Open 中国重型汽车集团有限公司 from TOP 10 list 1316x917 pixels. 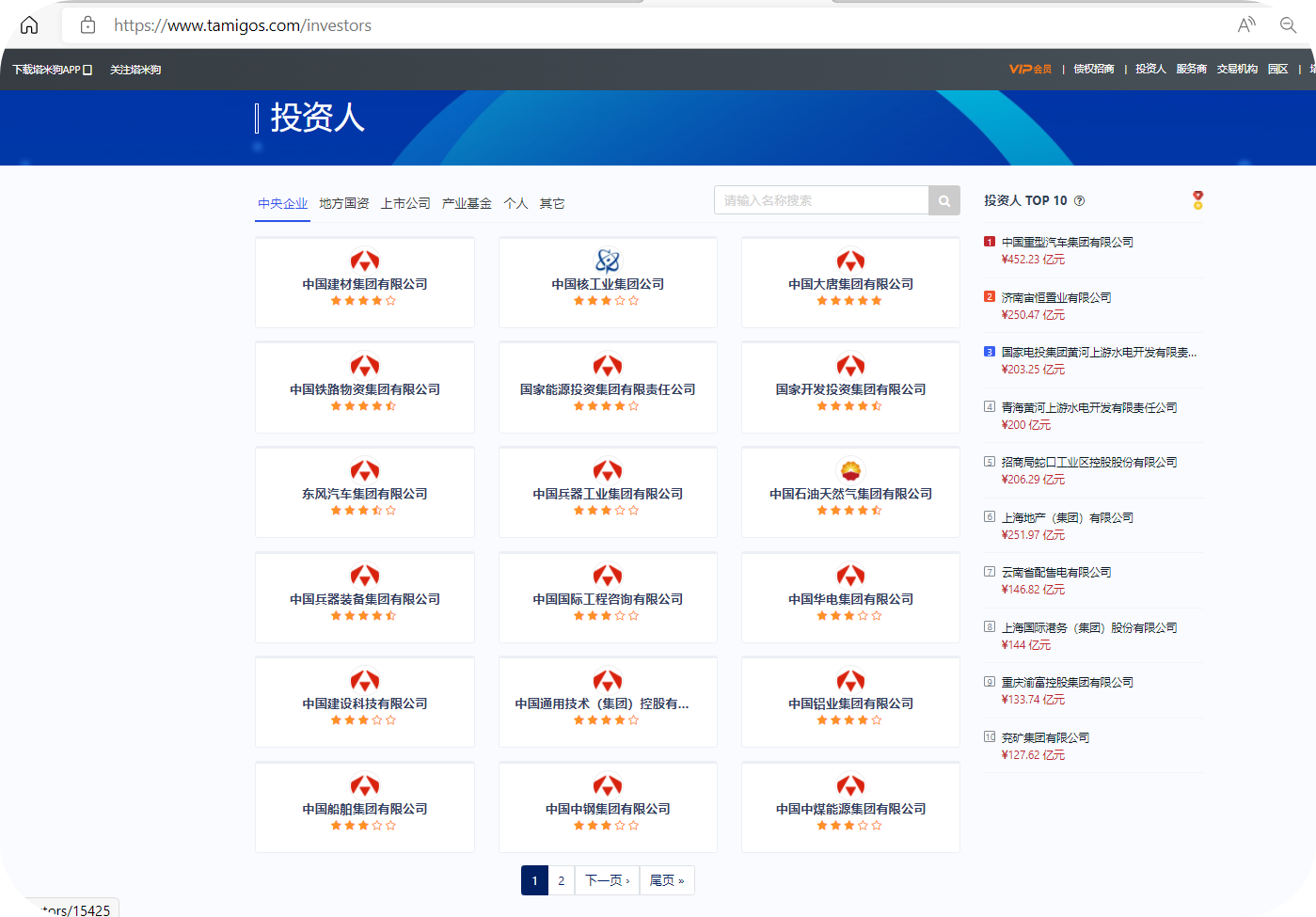tap(1068, 241)
